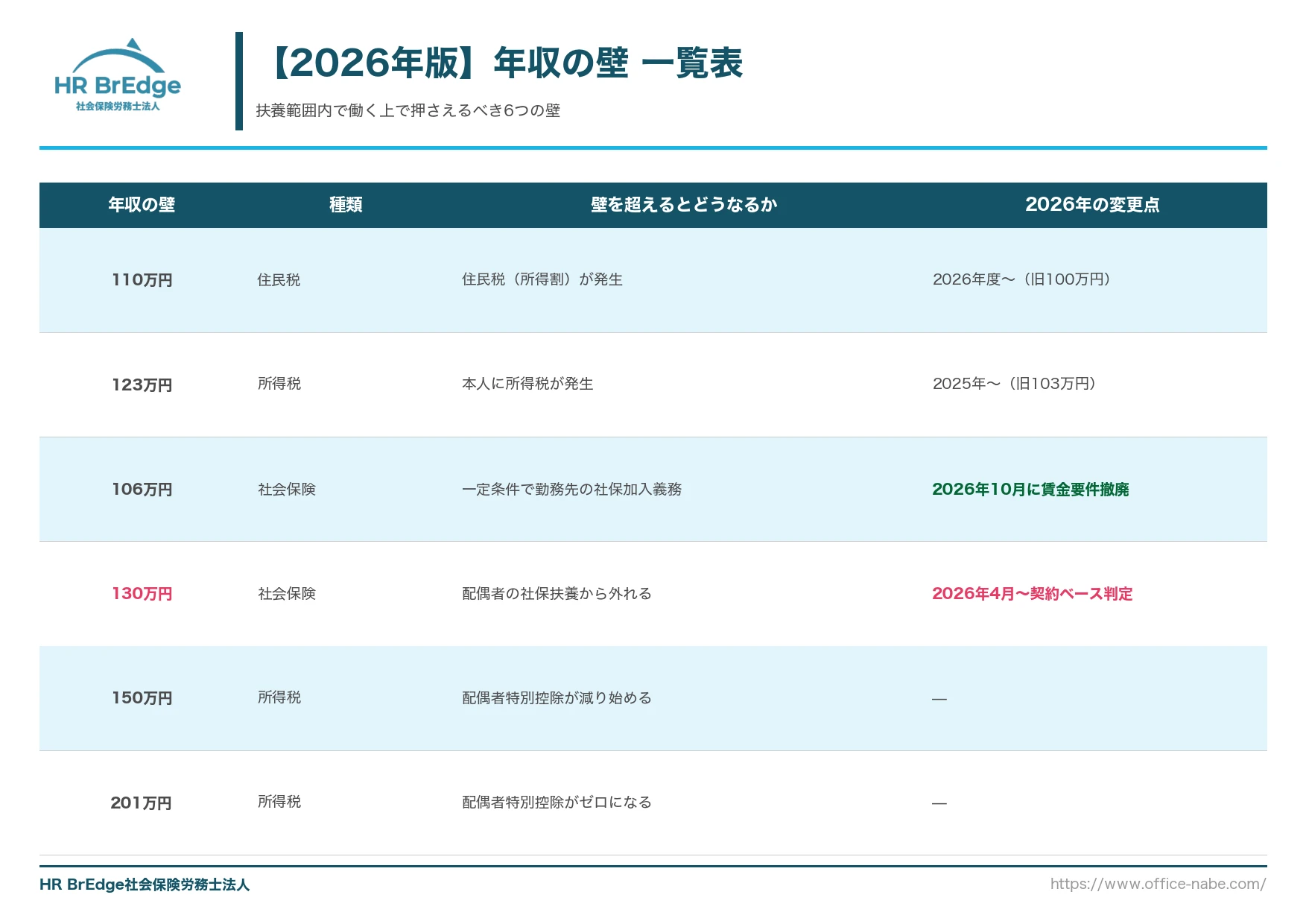
Task: Click the 123万円 cell
Action: tap(142, 385)
